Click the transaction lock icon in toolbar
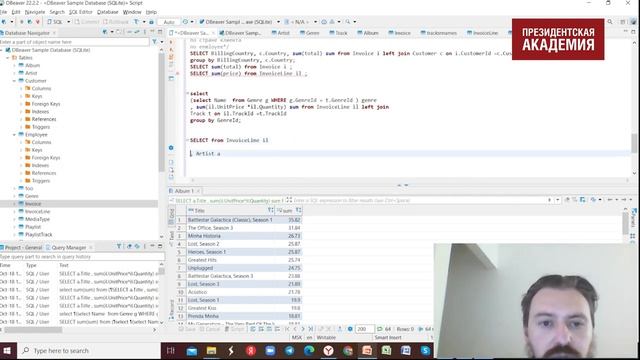The width and height of the screenshot is (640, 360). pos(151,22)
